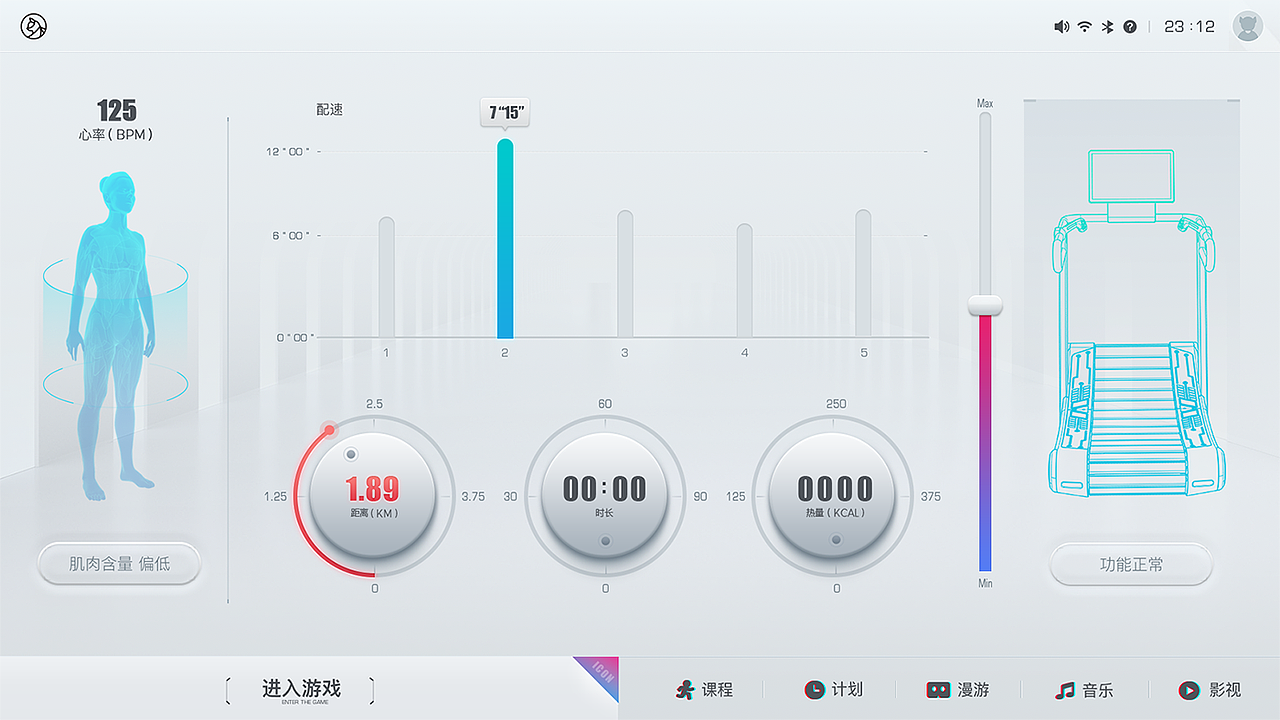This screenshot has height=720, width=1280.
Task: Toggle the Bluetooth icon
Action: tap(1108, 27)
